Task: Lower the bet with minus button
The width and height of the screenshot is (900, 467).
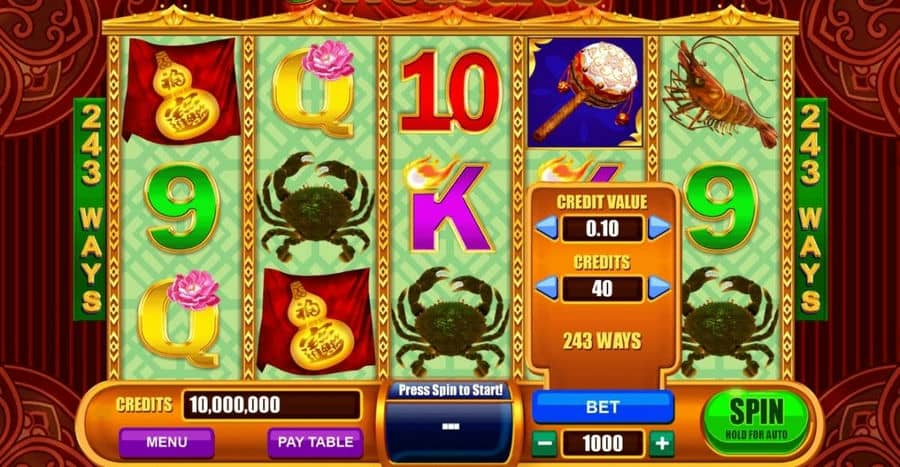Action: [x=544, y=443]
